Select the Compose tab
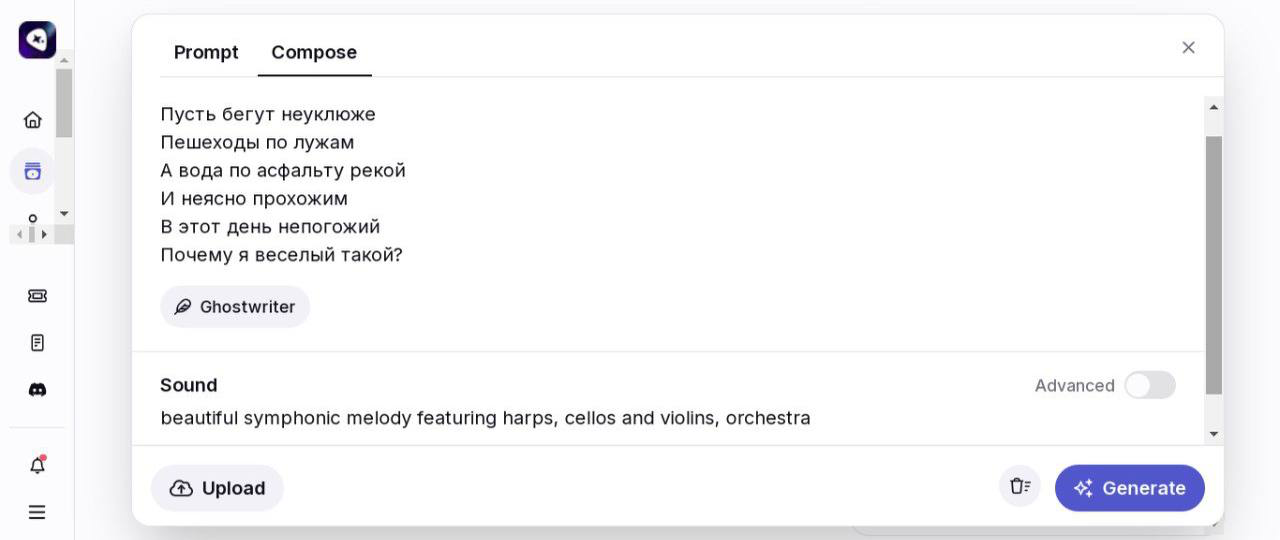This screenshot has width=1280, height=540. (x=314, y=52)
